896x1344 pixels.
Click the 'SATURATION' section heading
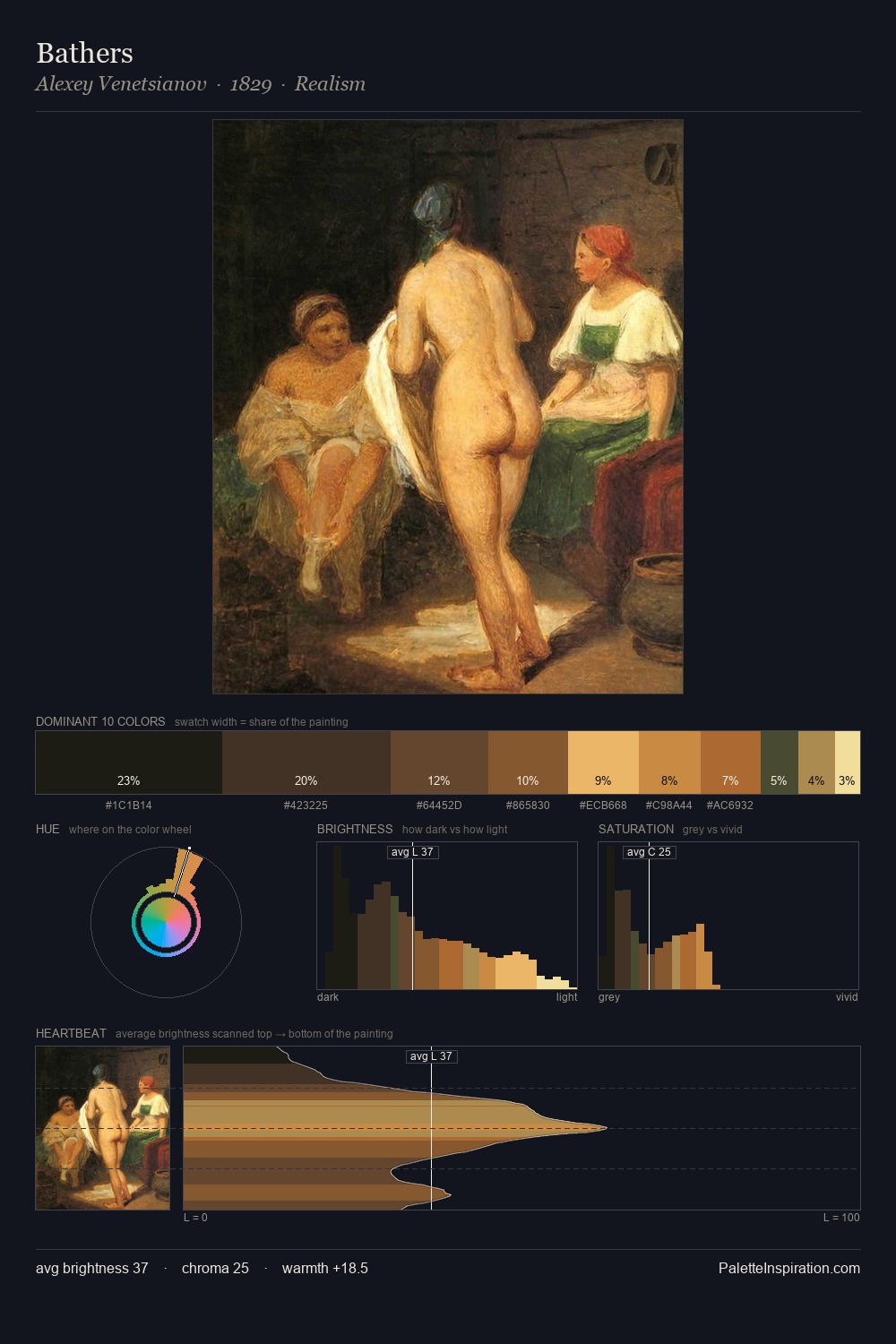coord(636,829)
